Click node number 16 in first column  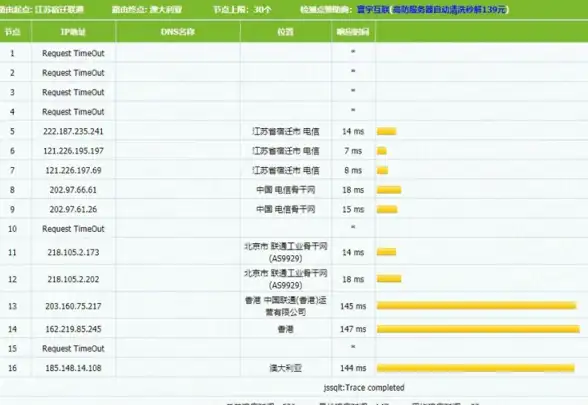click(12, 368)
